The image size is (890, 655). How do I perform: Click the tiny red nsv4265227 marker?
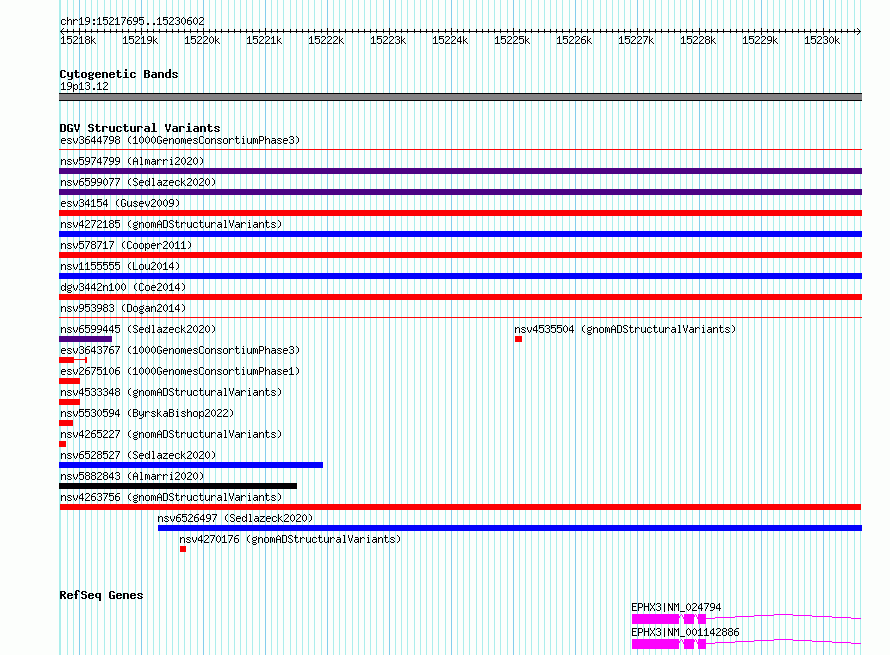pyautogui.click(x=62, y=444)
